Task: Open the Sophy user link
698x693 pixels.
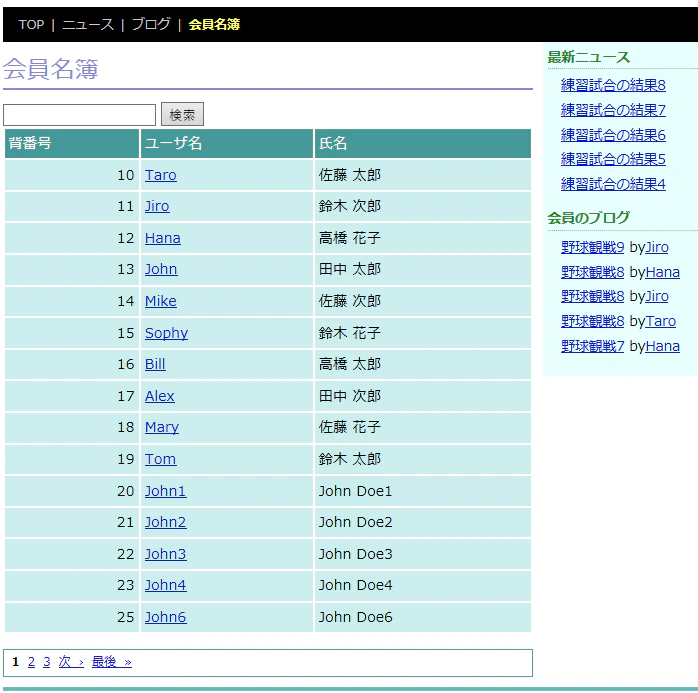Action: pos(166,333)
